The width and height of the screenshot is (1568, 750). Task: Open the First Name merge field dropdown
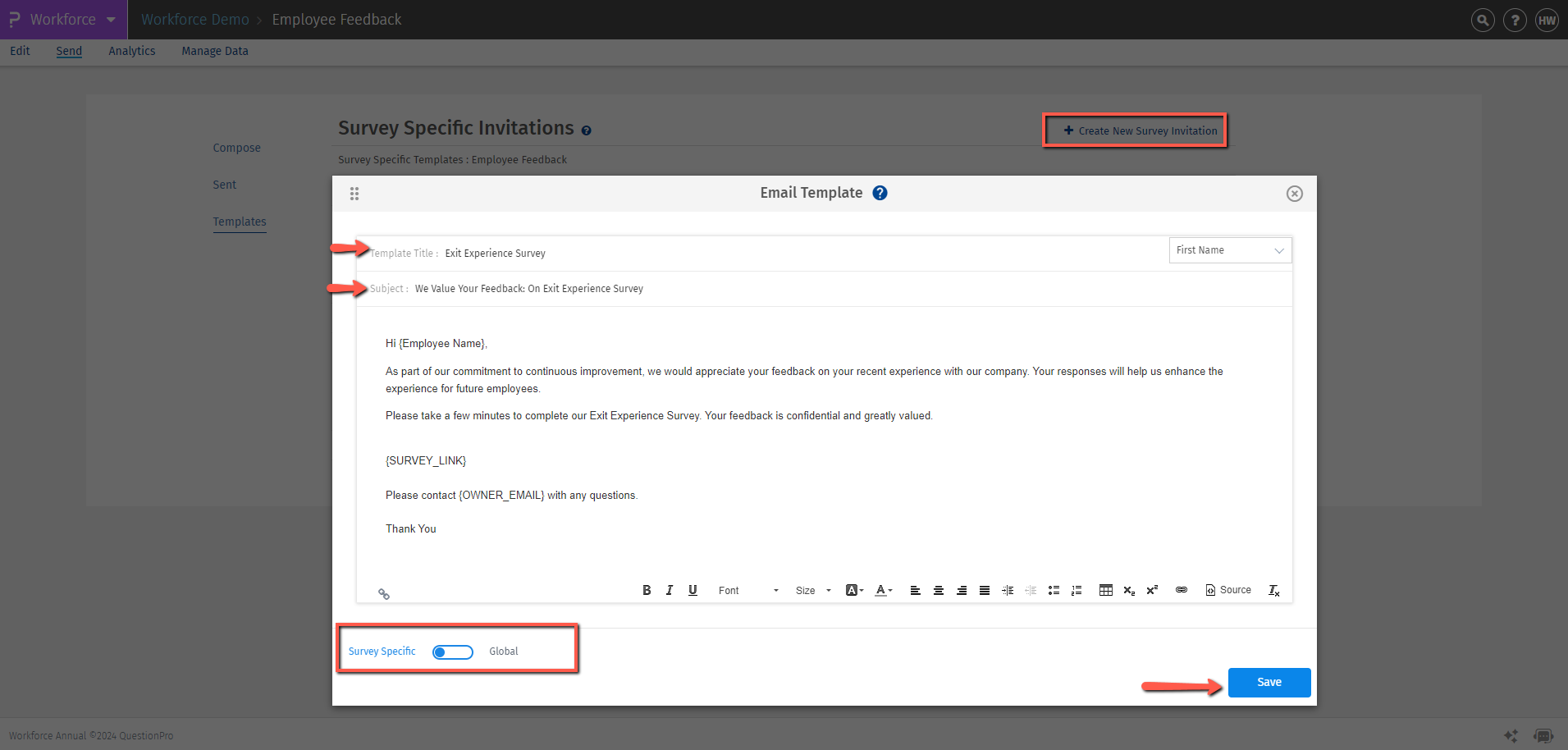pyautogui.click(x=1229, y=249)
